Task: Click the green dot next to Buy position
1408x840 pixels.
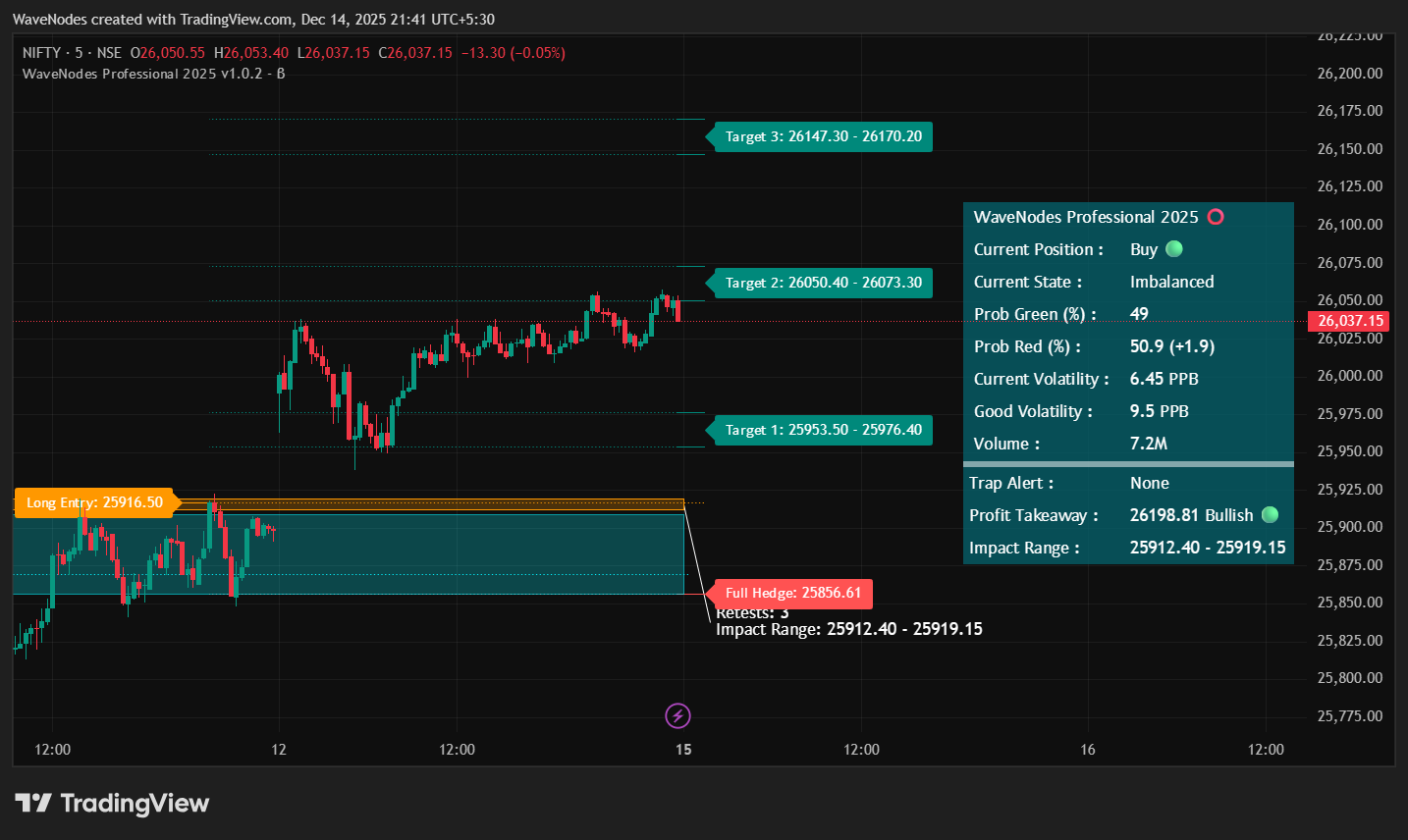Action: coord(1173,249)
